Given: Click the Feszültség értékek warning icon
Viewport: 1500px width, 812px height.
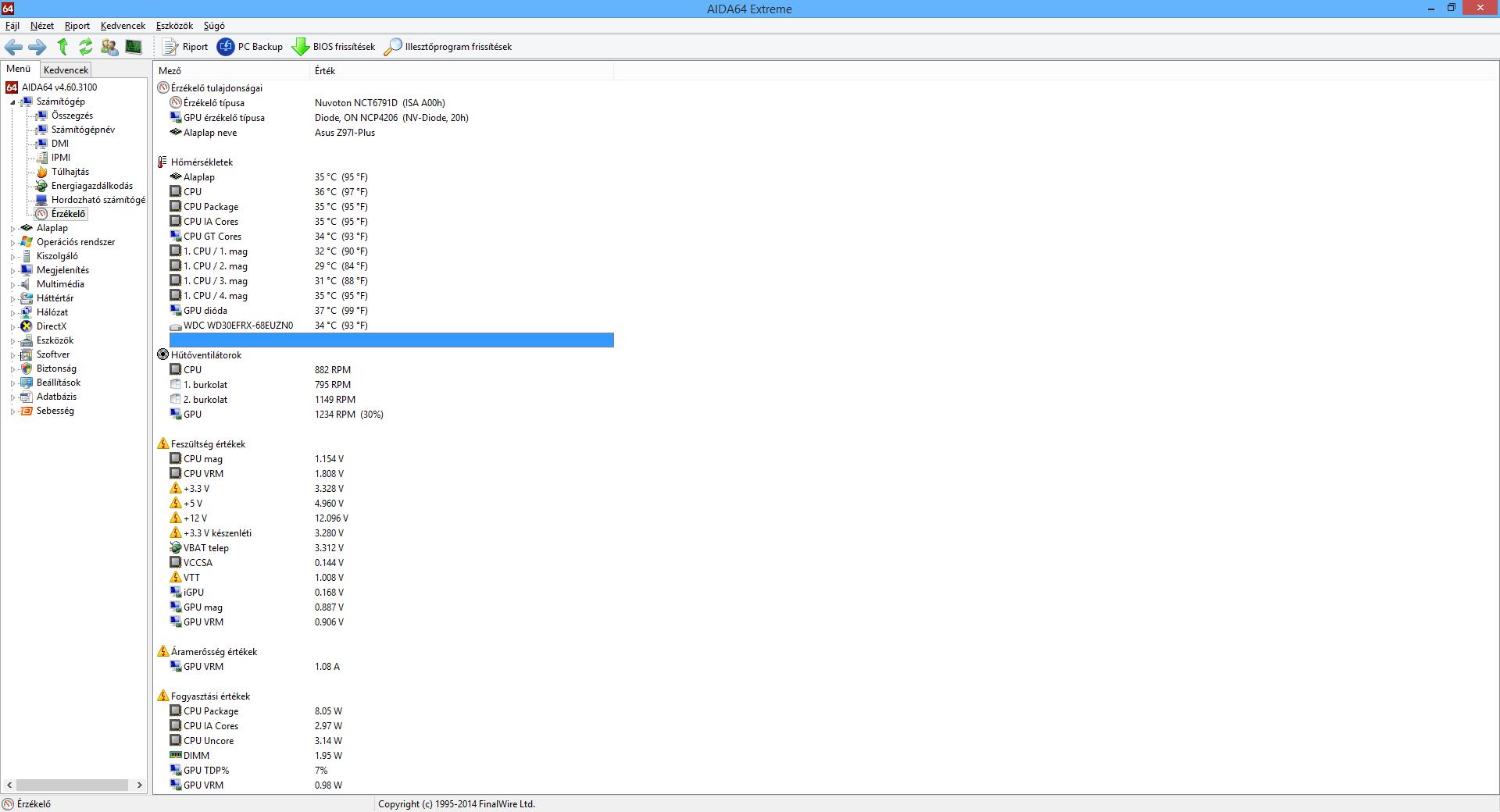Looking at the screenshot, I should pos(162,444).
